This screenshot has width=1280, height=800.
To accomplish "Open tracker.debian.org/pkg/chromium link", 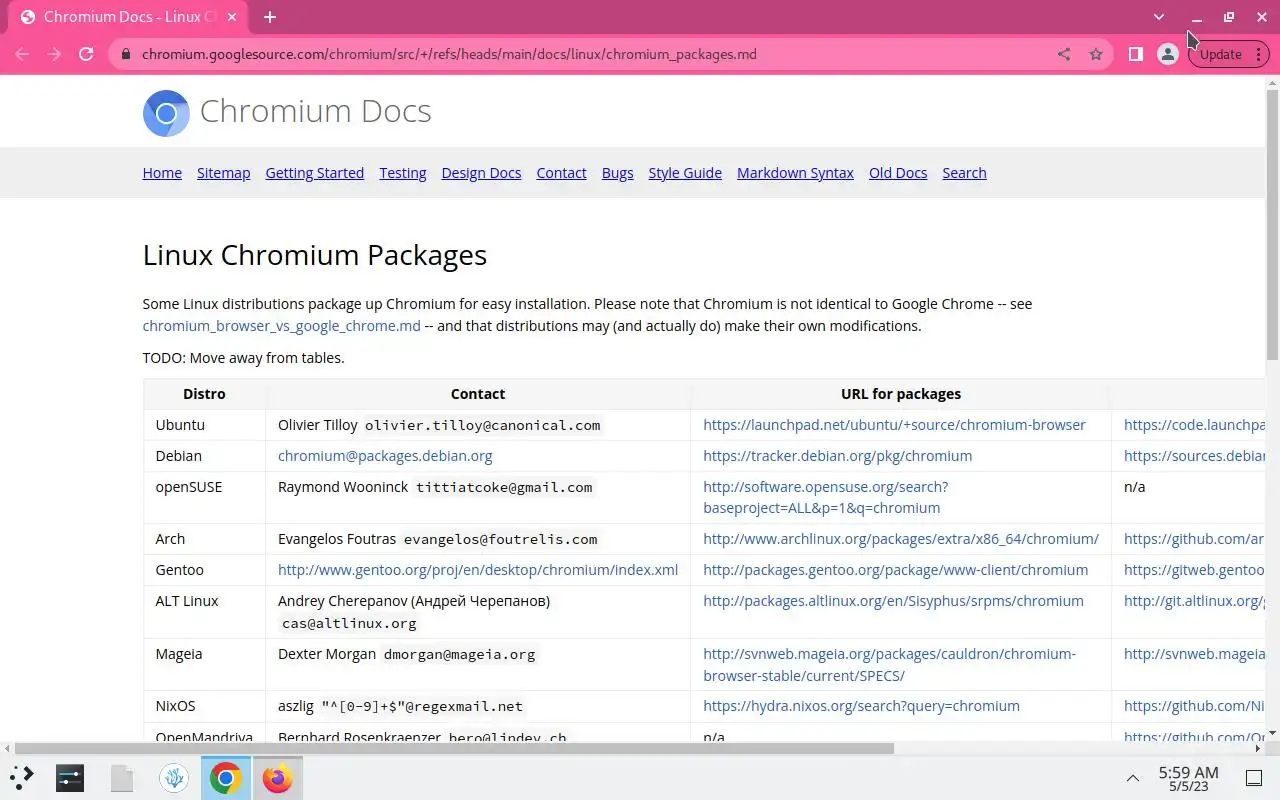I will (x=837, y=456).
